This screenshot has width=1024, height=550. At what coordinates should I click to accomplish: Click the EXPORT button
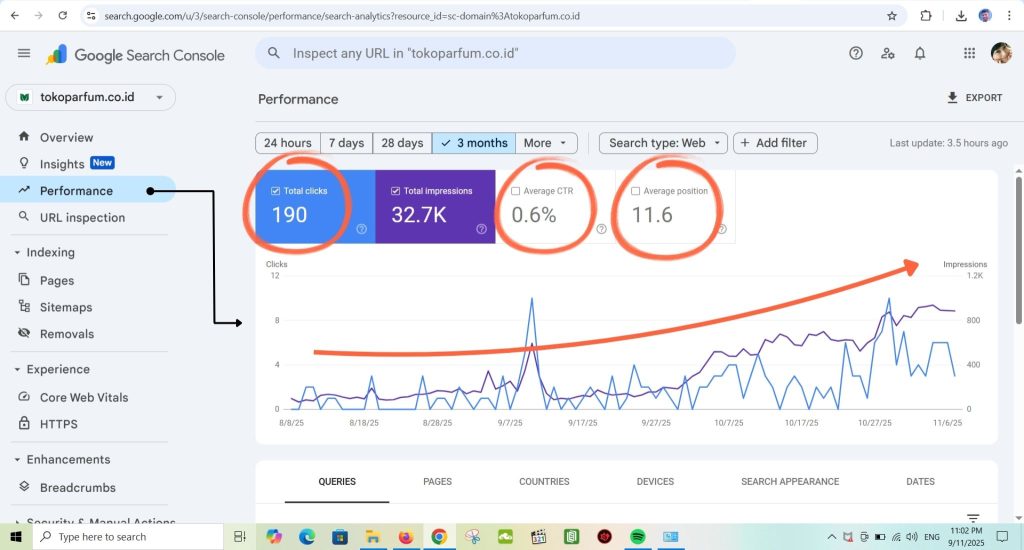[974, 98]
